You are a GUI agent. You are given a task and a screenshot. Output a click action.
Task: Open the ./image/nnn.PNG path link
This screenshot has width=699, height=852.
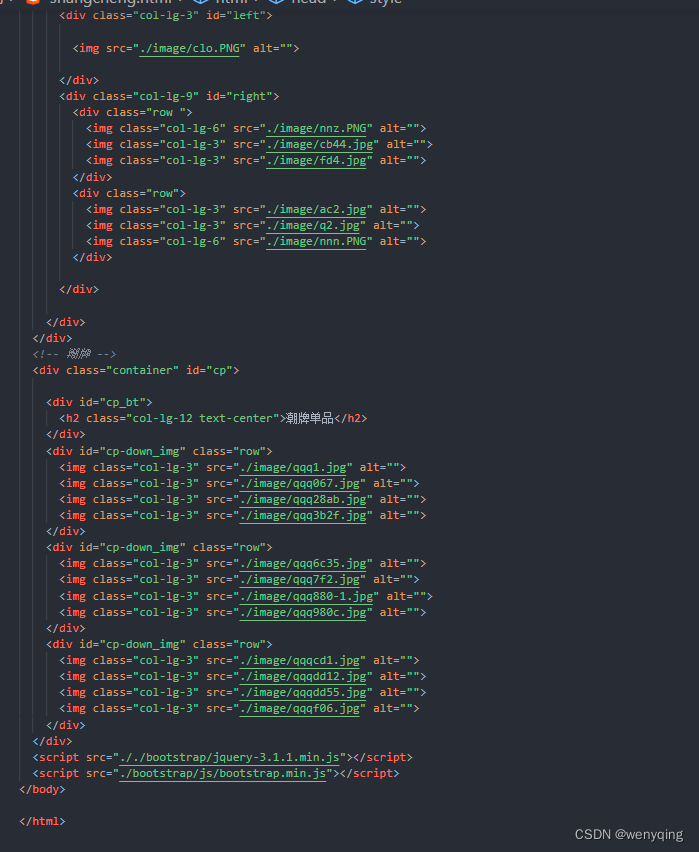pyautogui.click(x=316, y=241)
